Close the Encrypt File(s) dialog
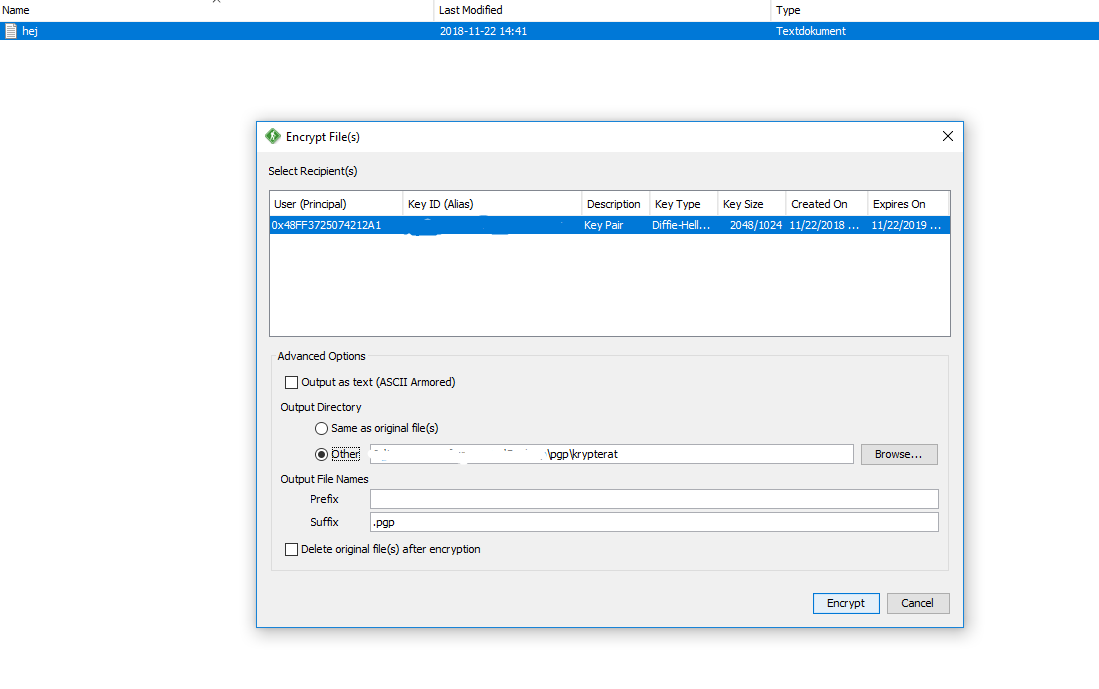 947,136
